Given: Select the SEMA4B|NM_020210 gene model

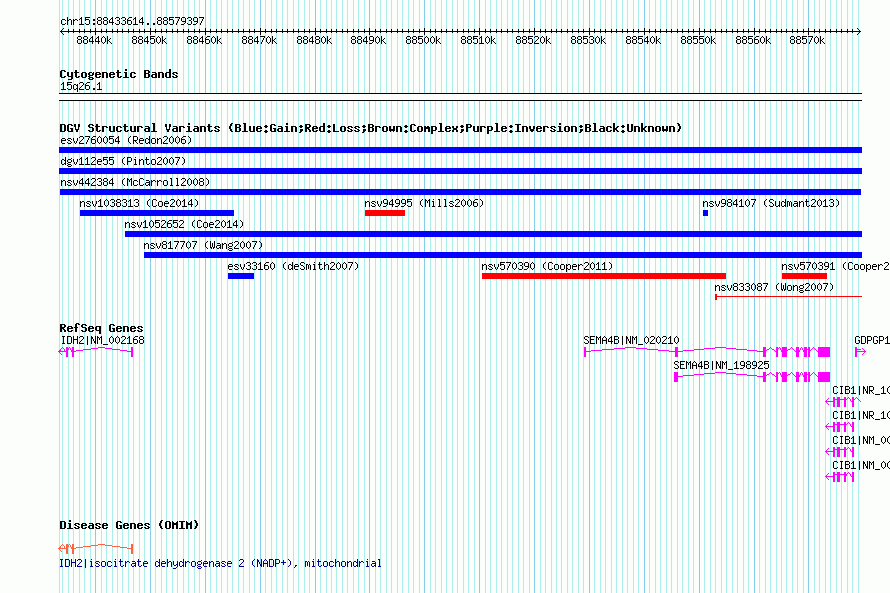Looking at the screenshot, I should tap(707, 352).
